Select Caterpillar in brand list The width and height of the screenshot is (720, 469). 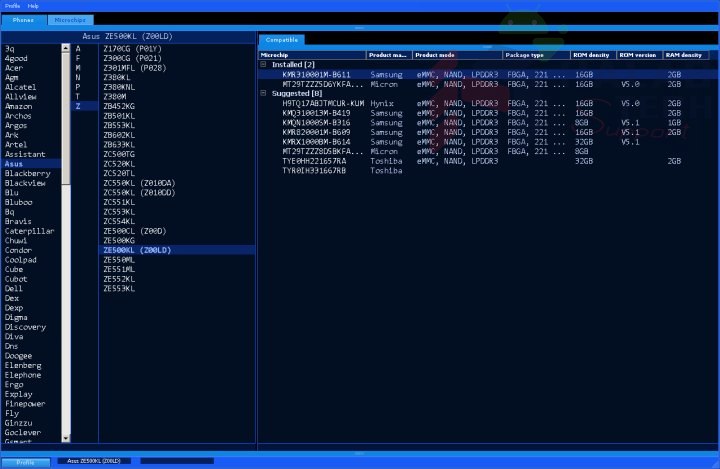31,231
